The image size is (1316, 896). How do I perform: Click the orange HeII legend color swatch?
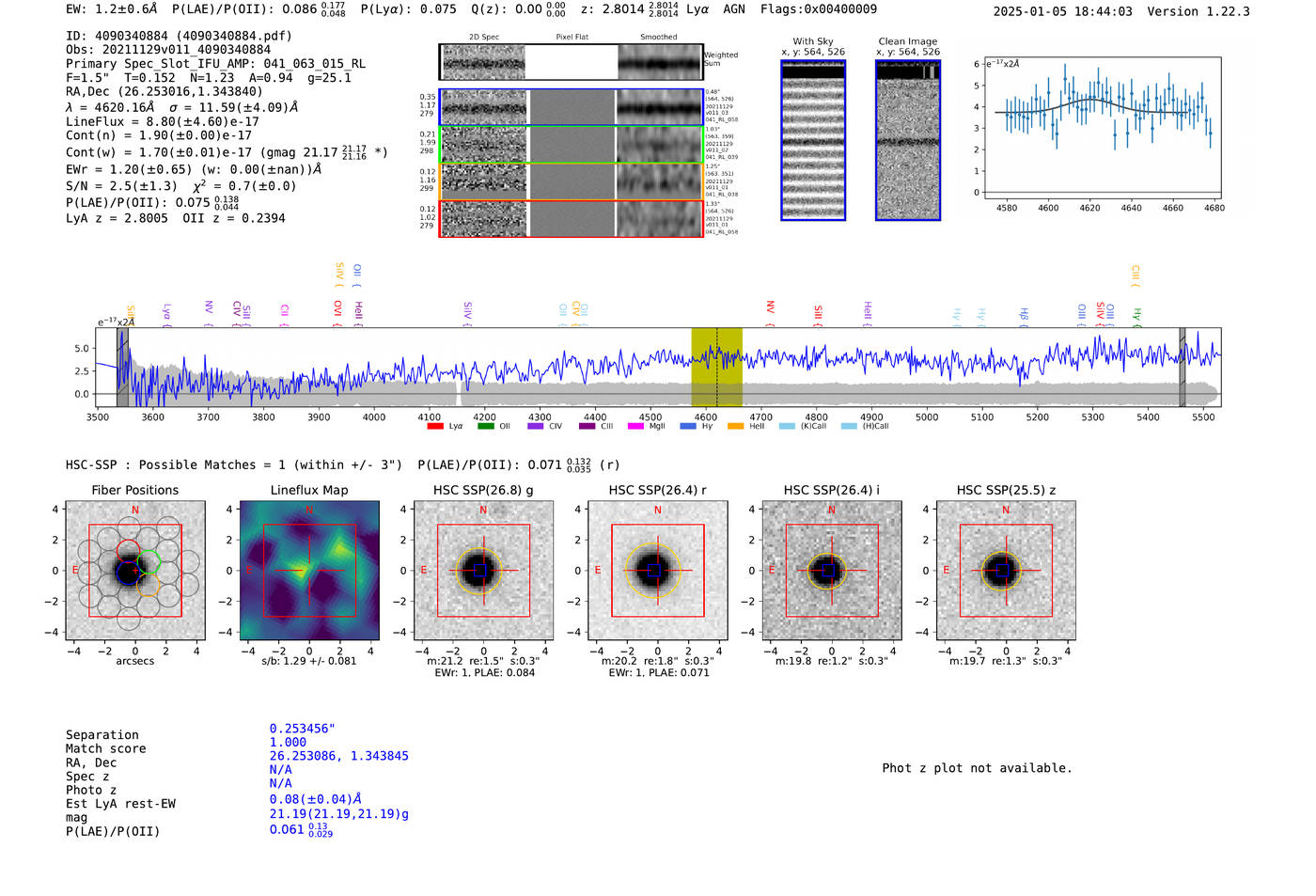pos(735,426)
